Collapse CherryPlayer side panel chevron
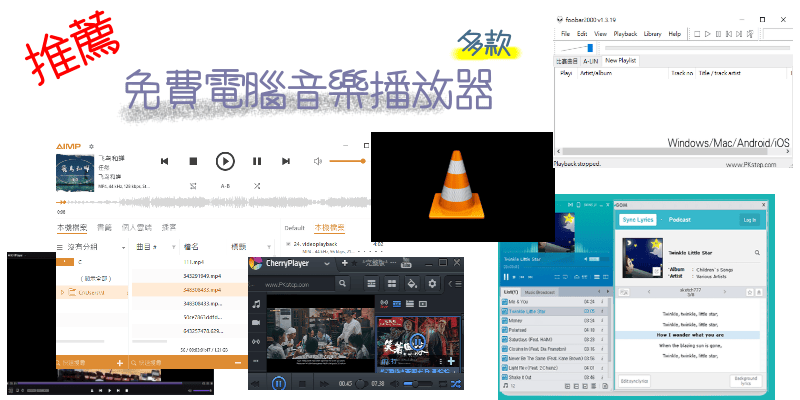Image resolution: width=800 pixels, height=400 pixels. 450,283
